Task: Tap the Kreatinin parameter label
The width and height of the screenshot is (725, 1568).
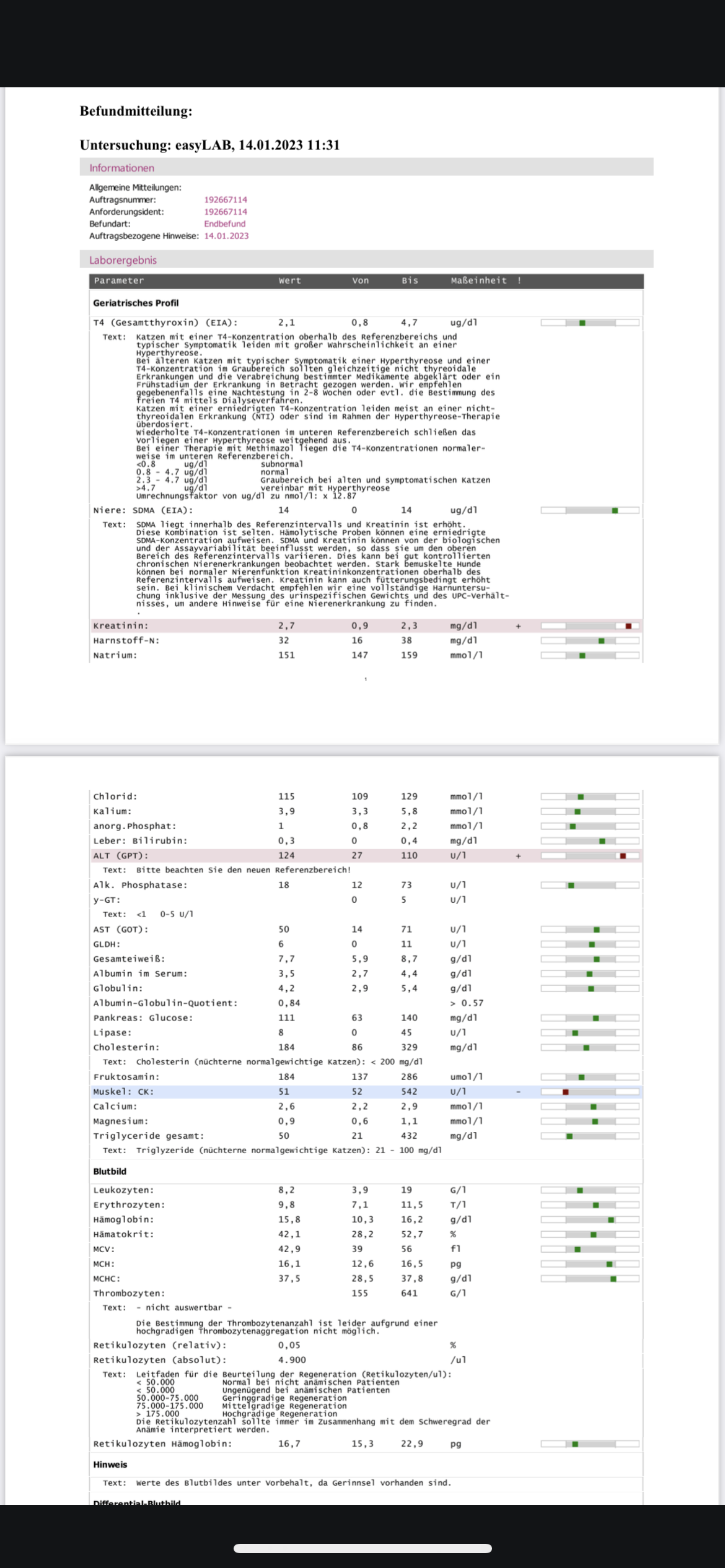Action: (121, 626)
